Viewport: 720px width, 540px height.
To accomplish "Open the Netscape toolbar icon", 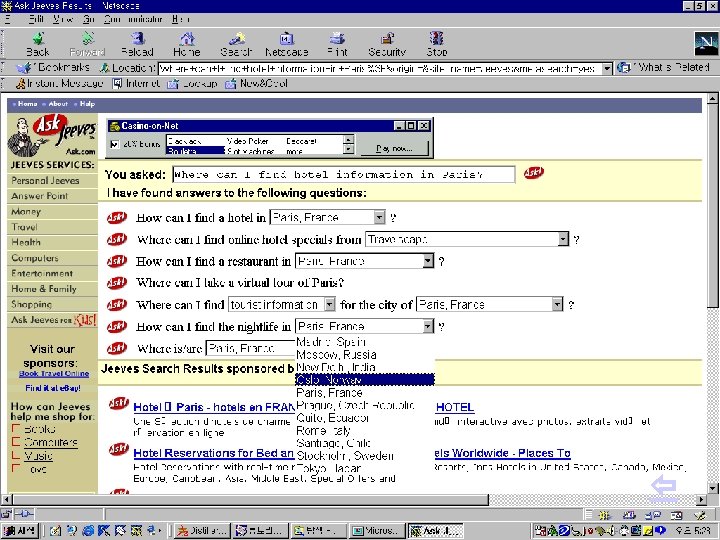I will point(287,45).
